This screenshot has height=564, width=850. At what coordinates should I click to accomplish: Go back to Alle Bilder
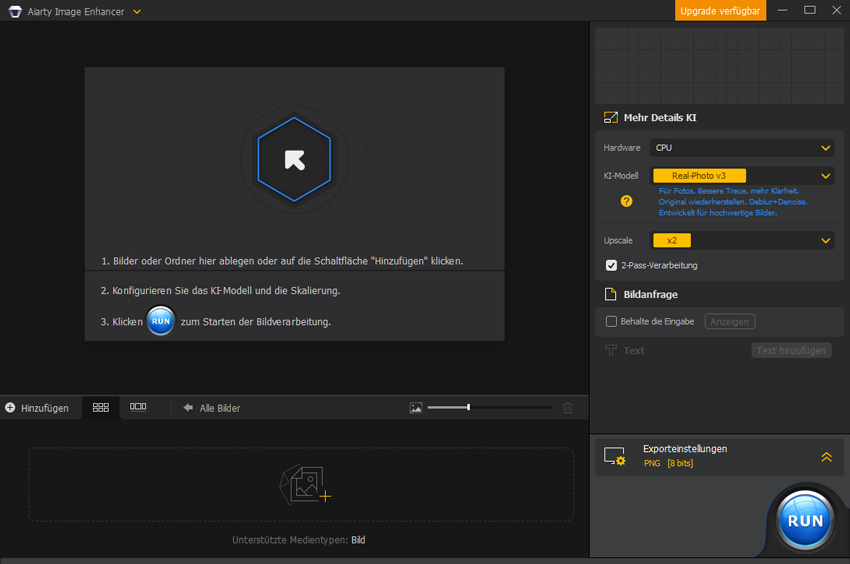(211, 408)
